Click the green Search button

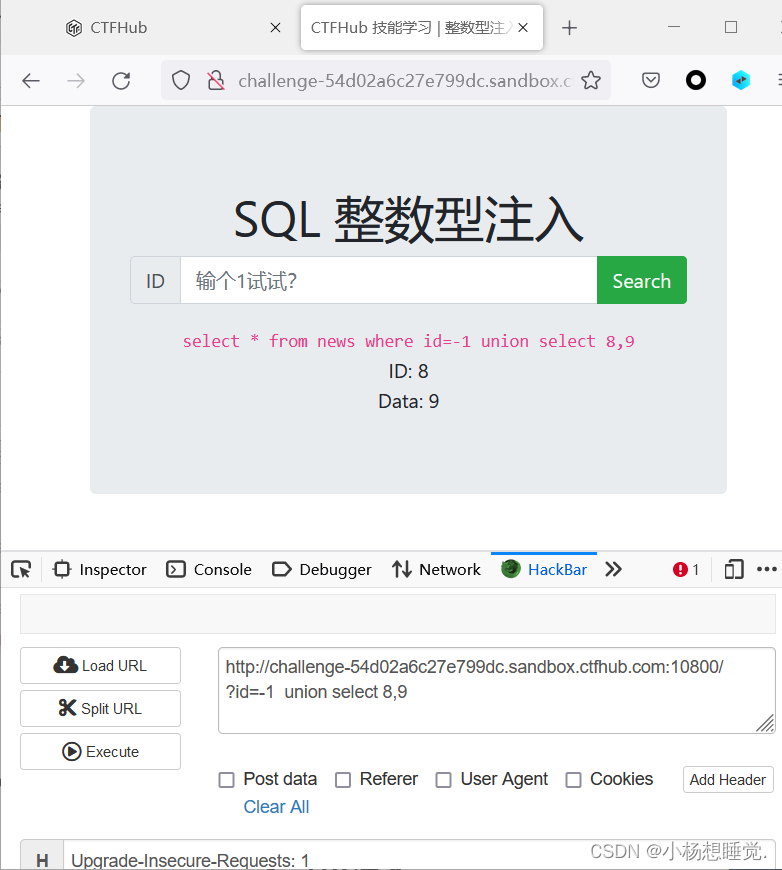coord(642,280)
